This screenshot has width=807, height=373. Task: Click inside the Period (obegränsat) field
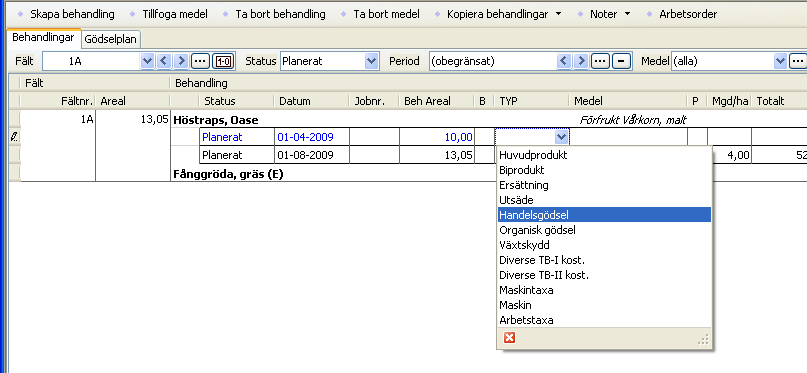(493, 61)
